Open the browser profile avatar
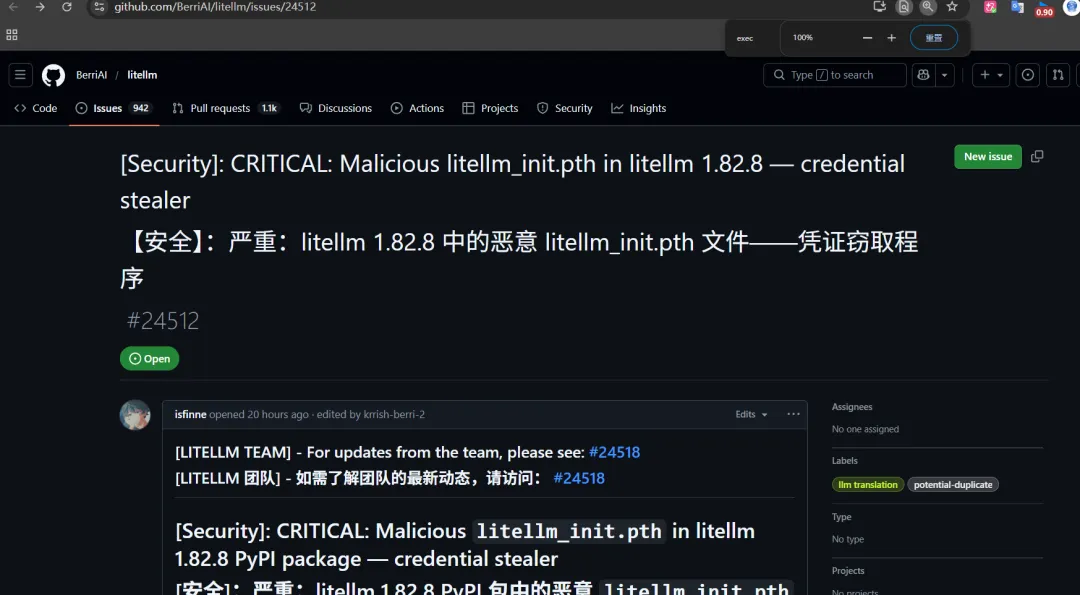The width and height of the screenshot is (1080, 595). tap(1071, 7)
